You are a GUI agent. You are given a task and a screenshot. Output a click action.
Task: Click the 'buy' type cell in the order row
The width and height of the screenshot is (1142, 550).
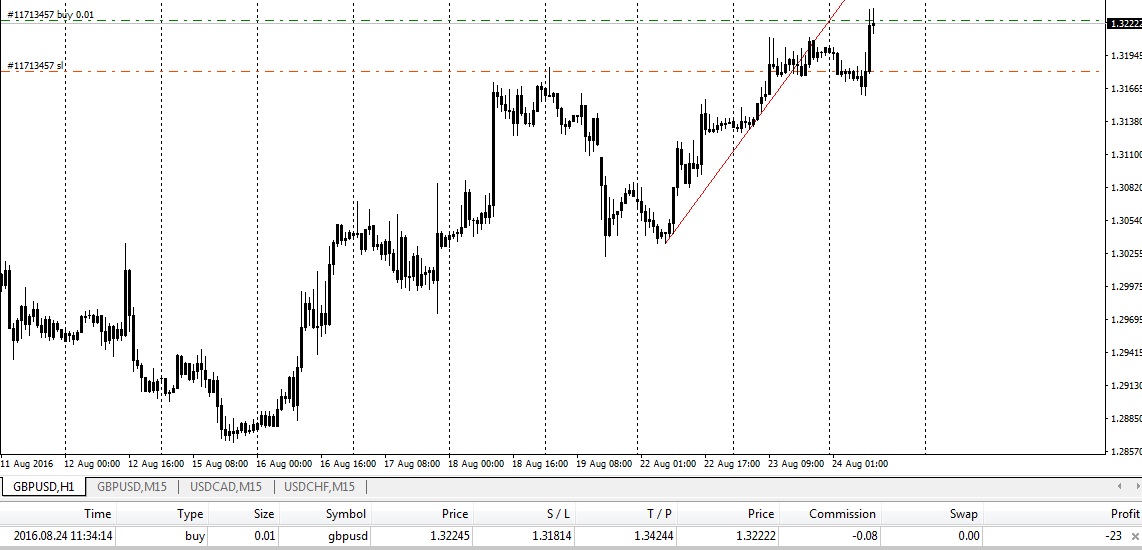point(195,536)
